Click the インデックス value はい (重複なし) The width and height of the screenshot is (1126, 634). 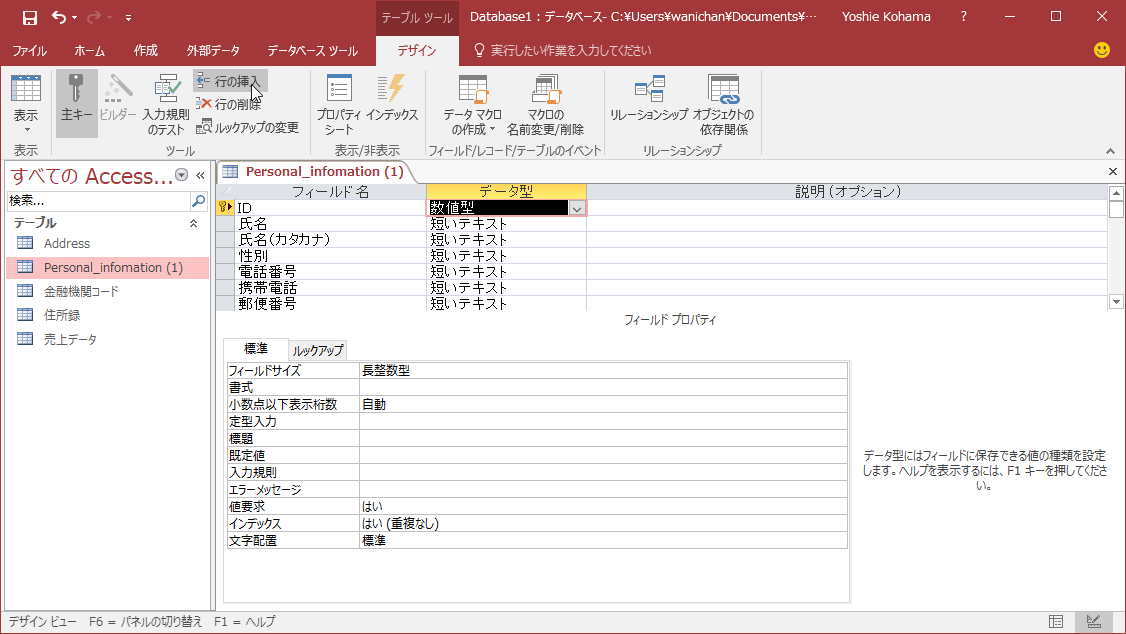click(603, 523)
